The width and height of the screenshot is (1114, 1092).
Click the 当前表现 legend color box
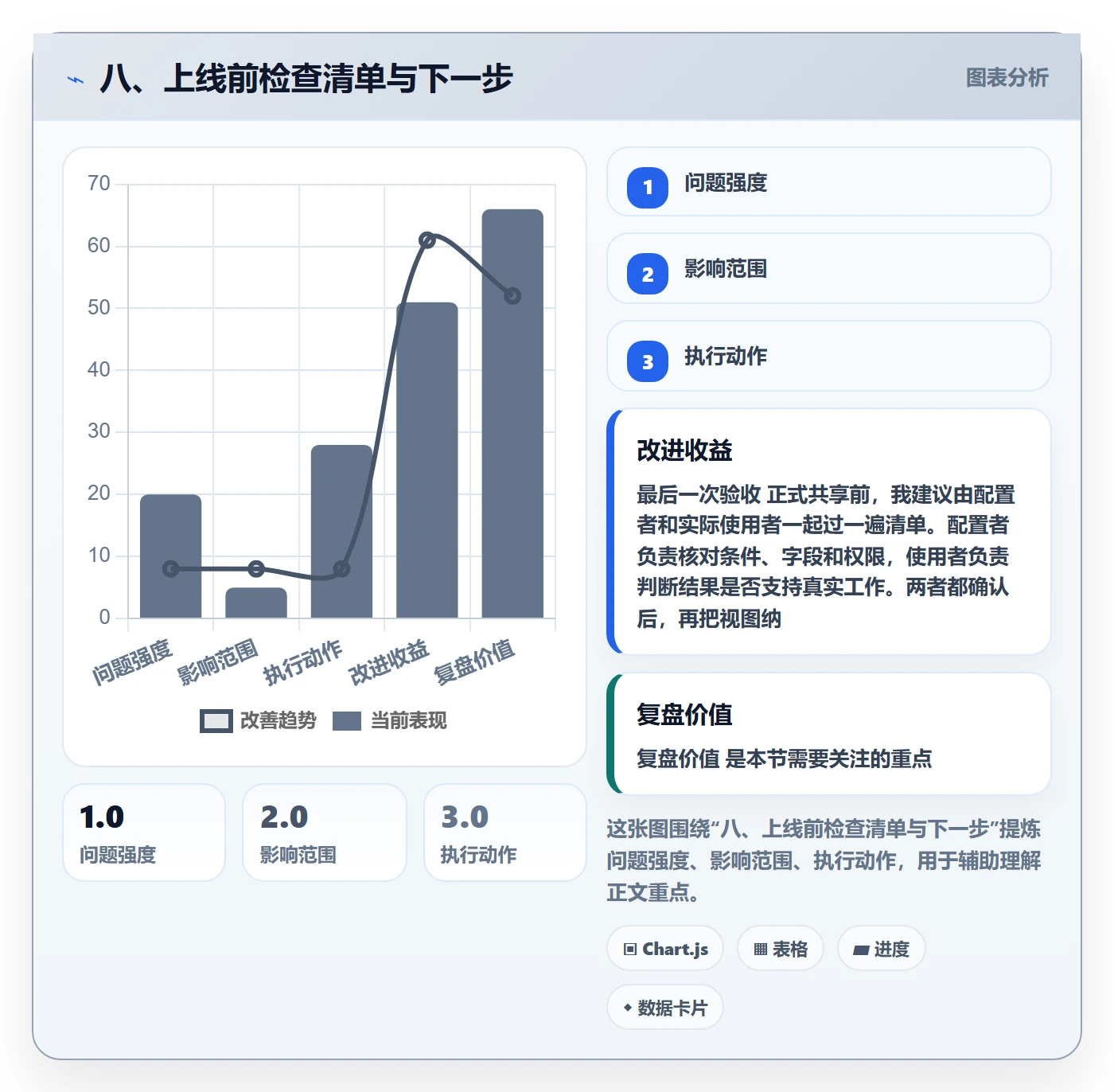[347, 721]
